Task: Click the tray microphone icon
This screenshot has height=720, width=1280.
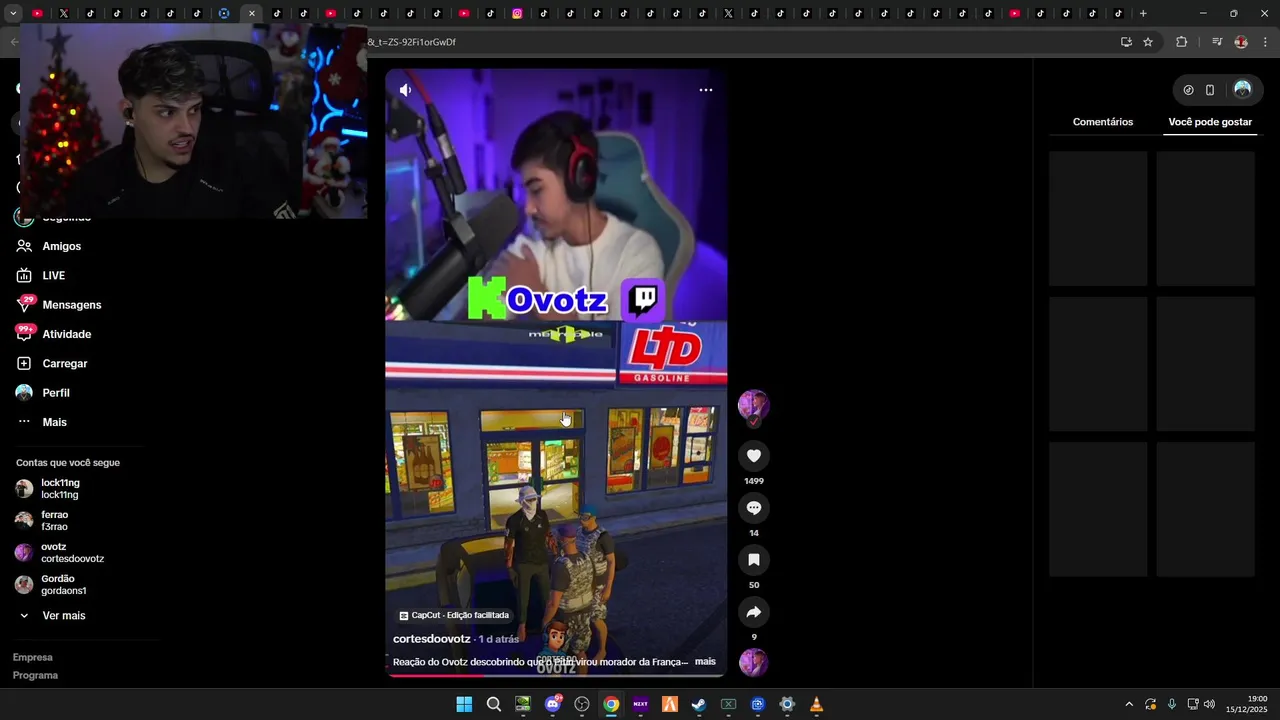Action: point(1172,704)
